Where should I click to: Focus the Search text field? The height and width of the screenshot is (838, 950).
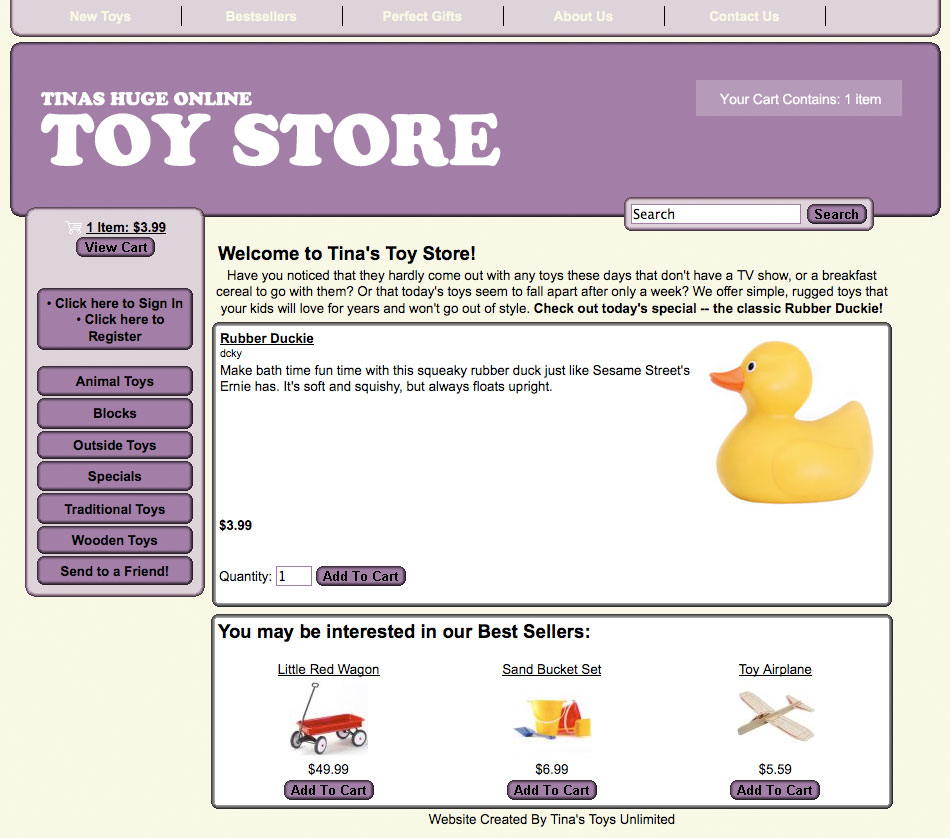pos(715,214)
